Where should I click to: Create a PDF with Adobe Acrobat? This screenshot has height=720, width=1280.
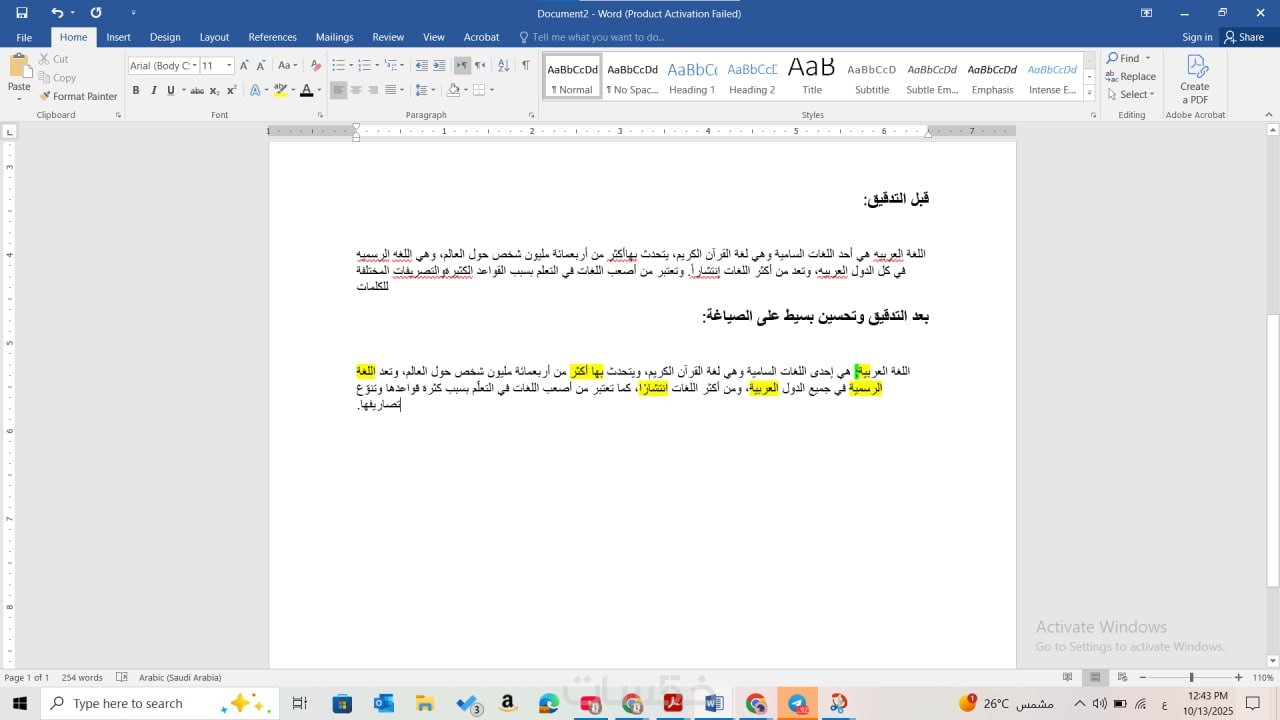(1194, 79)
